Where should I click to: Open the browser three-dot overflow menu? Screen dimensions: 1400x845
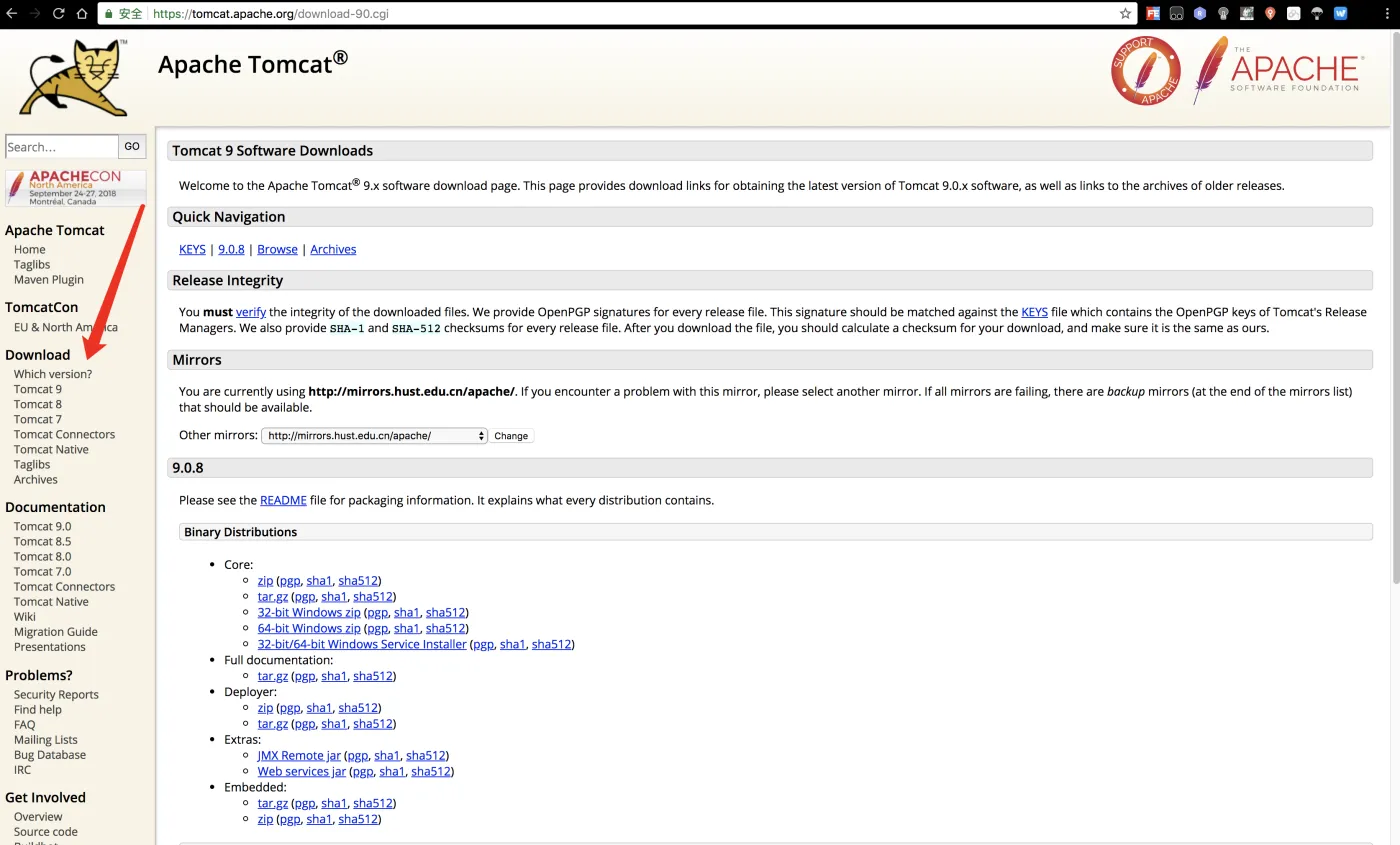click(1386, 13)
